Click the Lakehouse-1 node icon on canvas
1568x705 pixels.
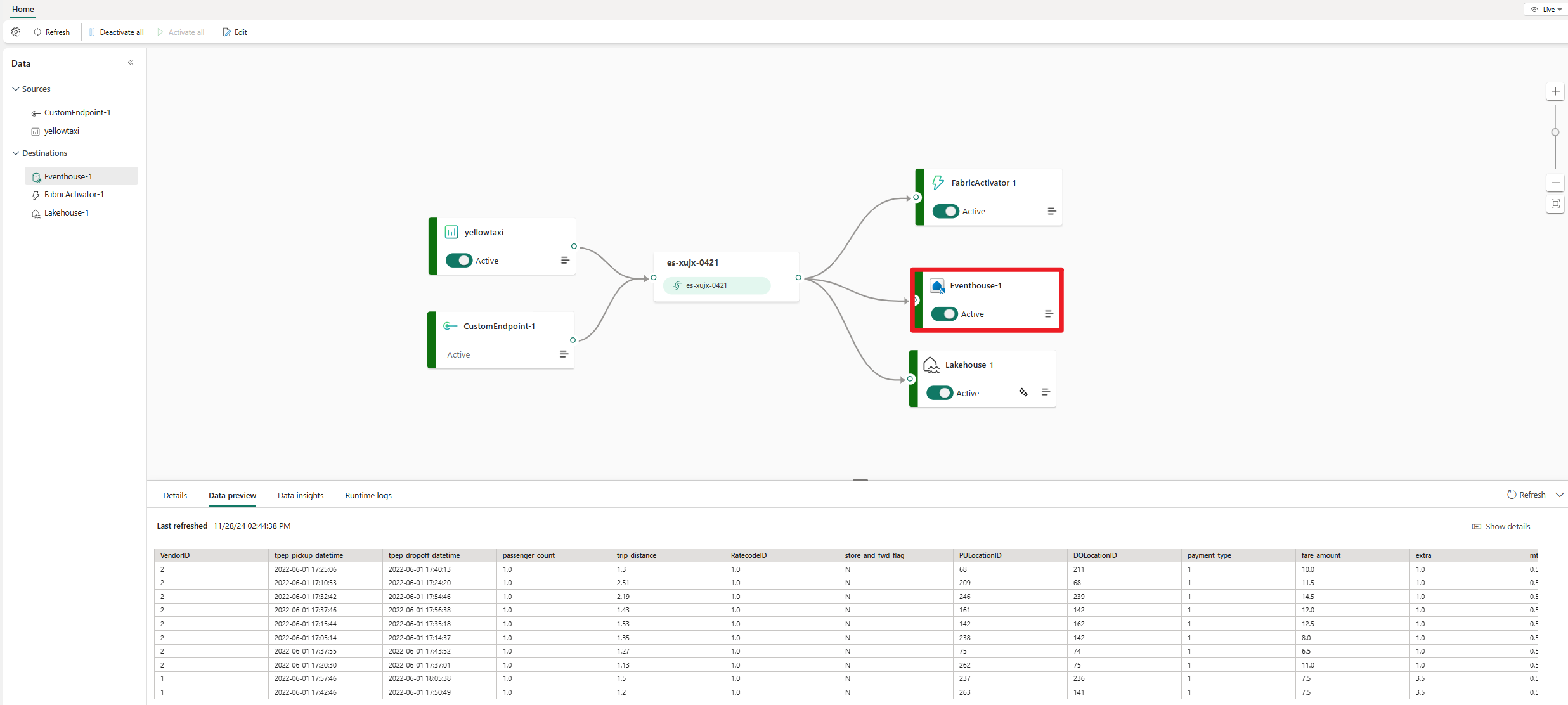(931, 365)
